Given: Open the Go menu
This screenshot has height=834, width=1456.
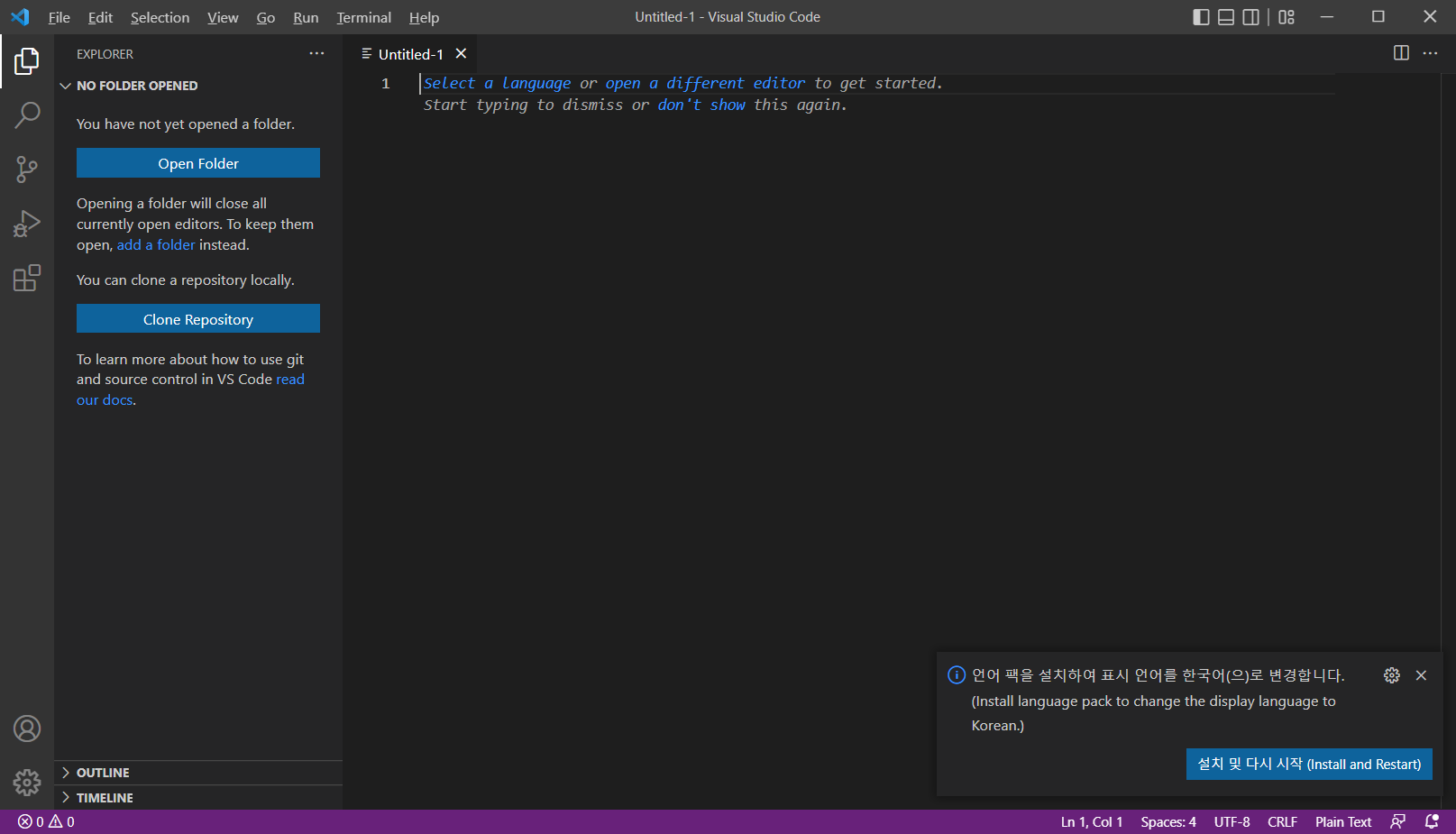Looking at the screenshot, I should pyautogui.click(x=266, y=17).
